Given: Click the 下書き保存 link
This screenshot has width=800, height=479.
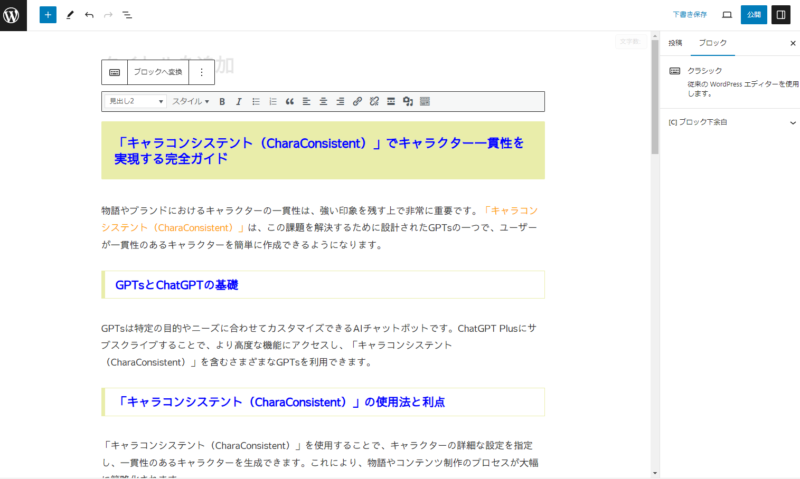Looking at the screenshot, I should tap(689, 15).
